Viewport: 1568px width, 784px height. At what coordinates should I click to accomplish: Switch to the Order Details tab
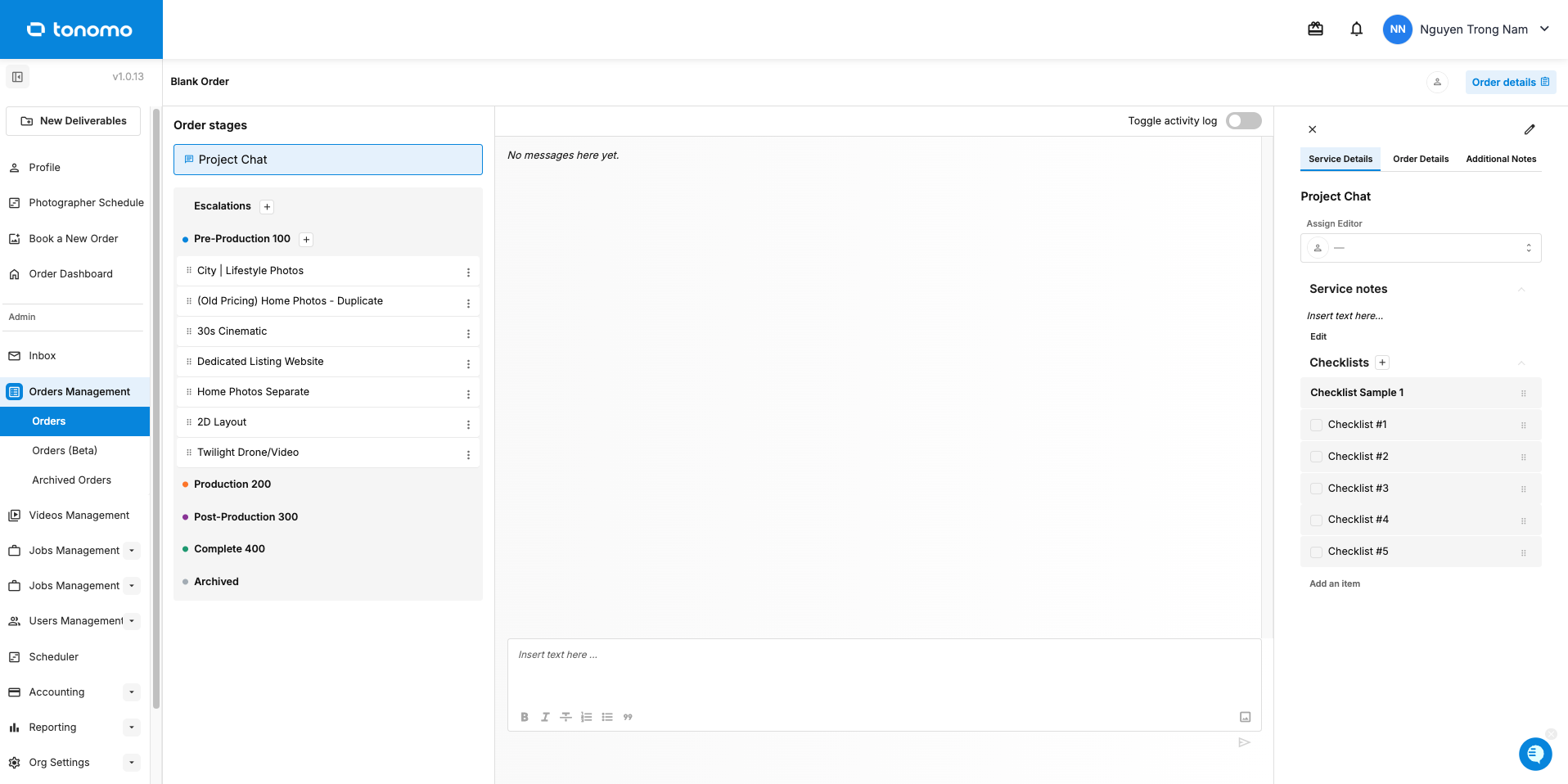click(x=1421, y=159)
